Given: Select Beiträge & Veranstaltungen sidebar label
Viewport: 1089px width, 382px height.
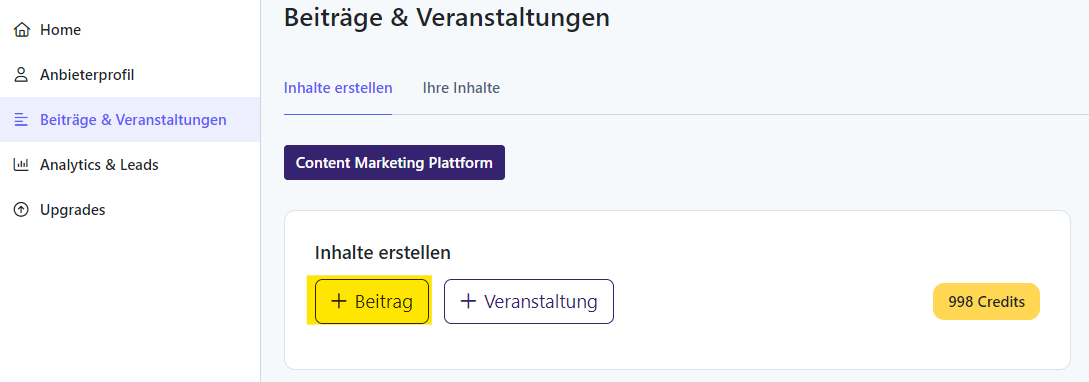Looking at the screenshot, I should (133, 120).
